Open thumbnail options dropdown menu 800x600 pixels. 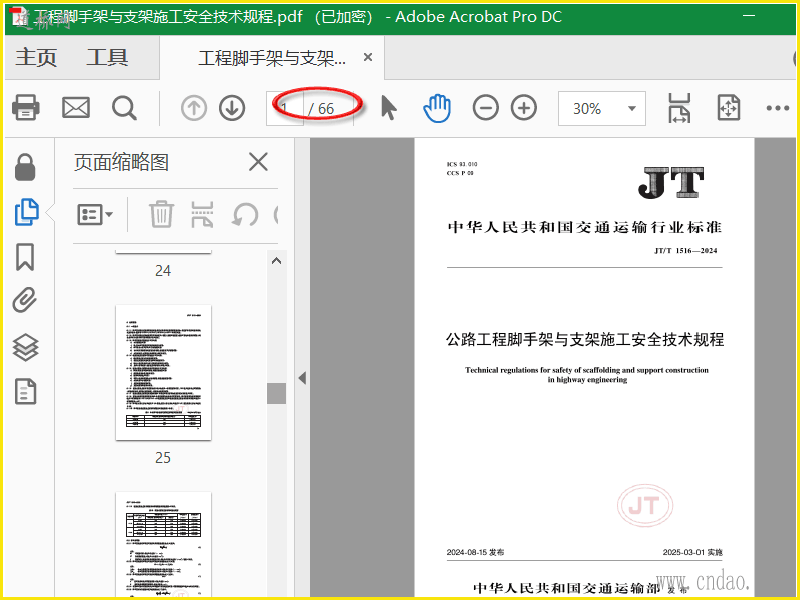(95, 215)
